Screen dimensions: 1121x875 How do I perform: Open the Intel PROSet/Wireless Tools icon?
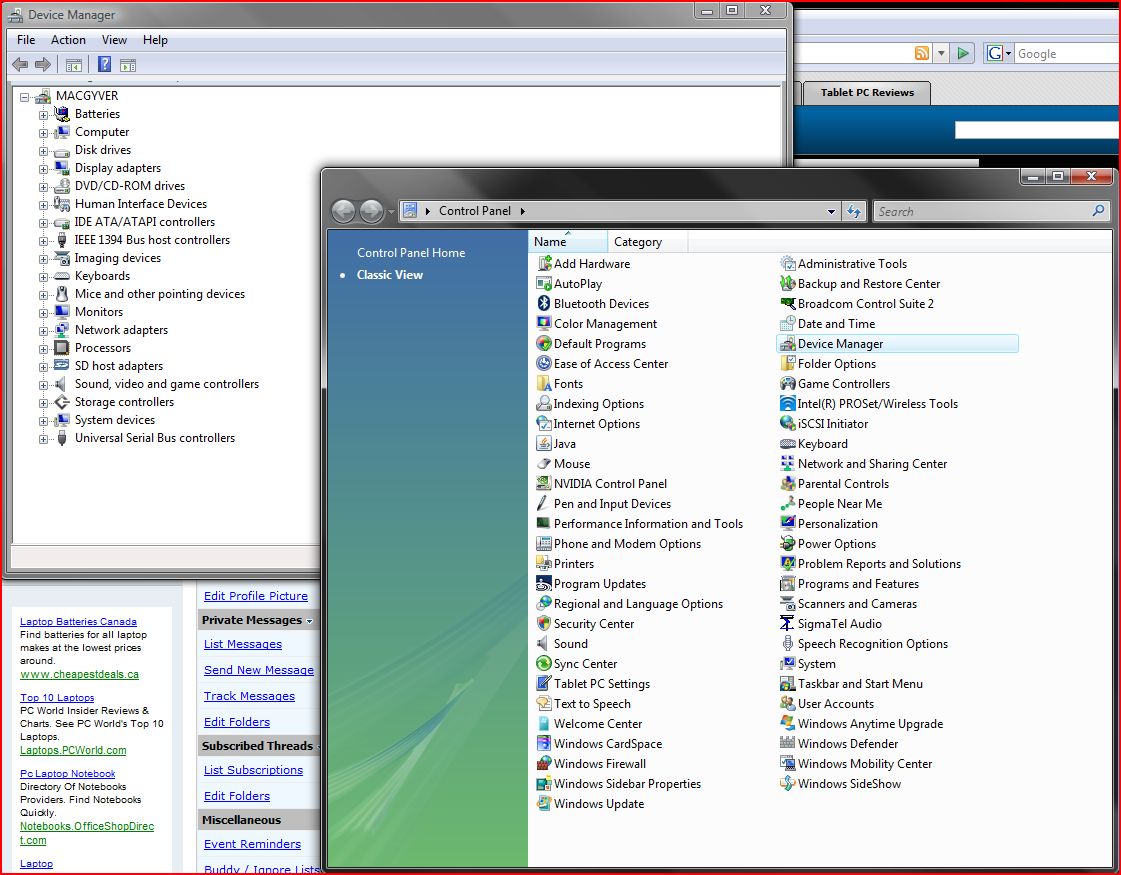click(x=788, y=404)
